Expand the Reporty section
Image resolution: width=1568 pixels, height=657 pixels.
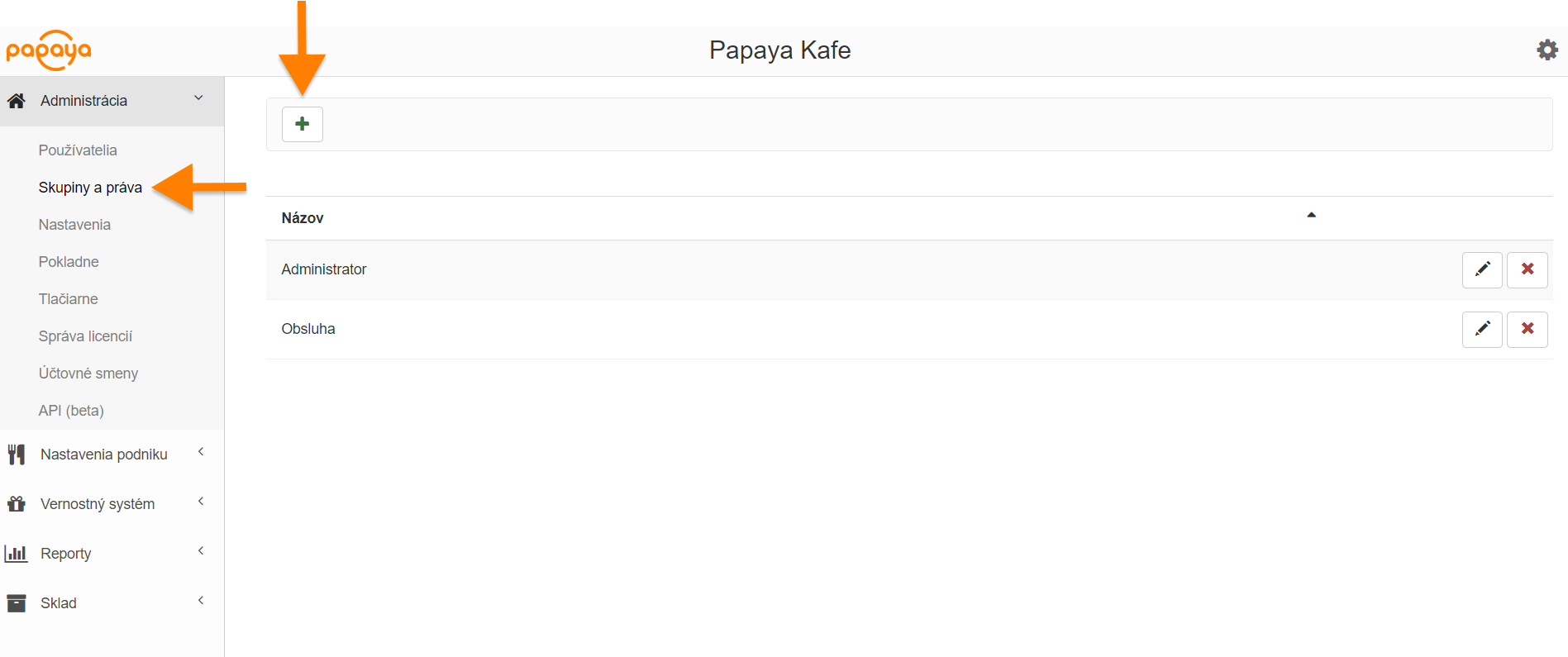(x=200, y=550)
